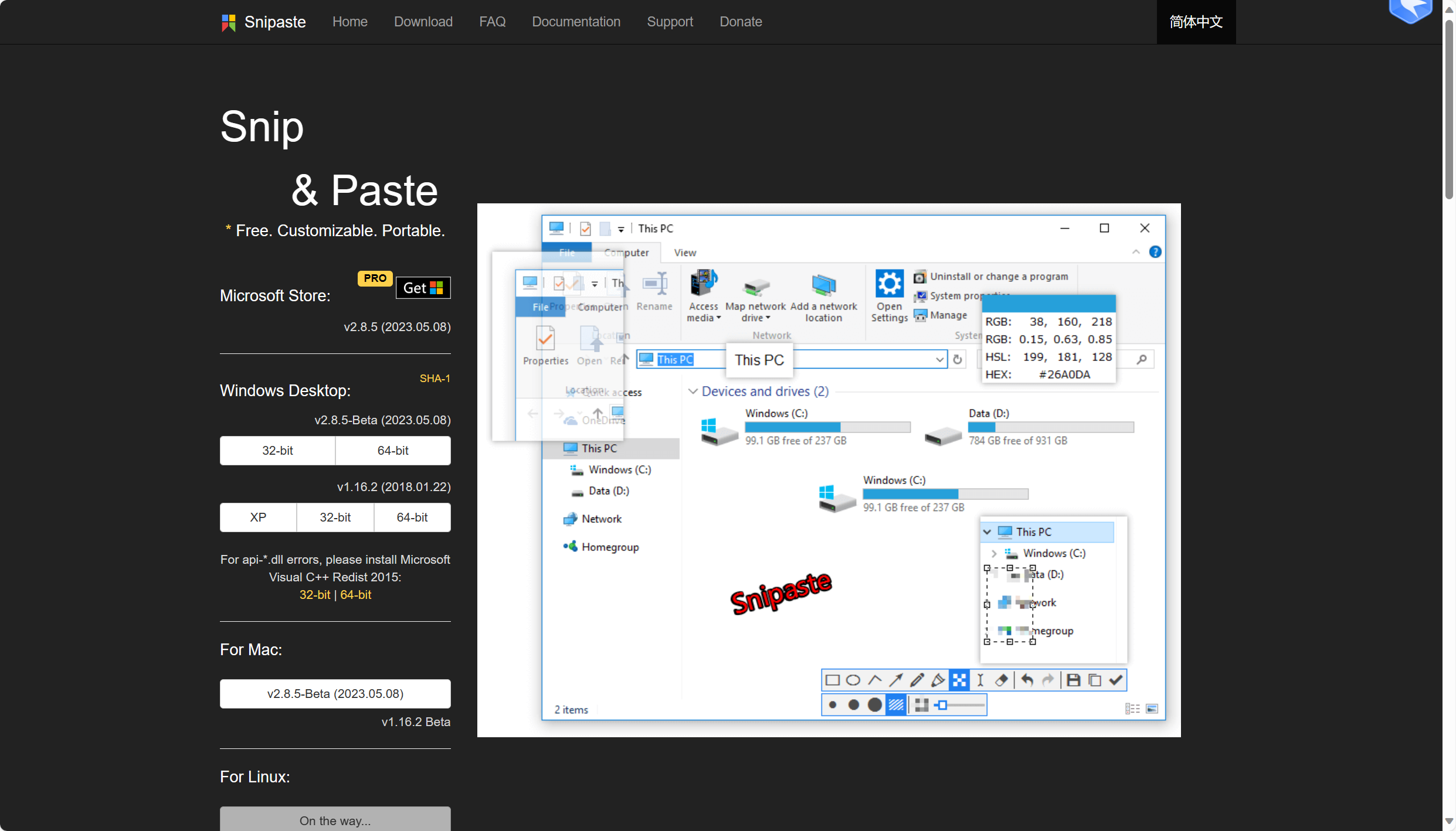Click the Copy to clipboard icon

pos(1094,680)
